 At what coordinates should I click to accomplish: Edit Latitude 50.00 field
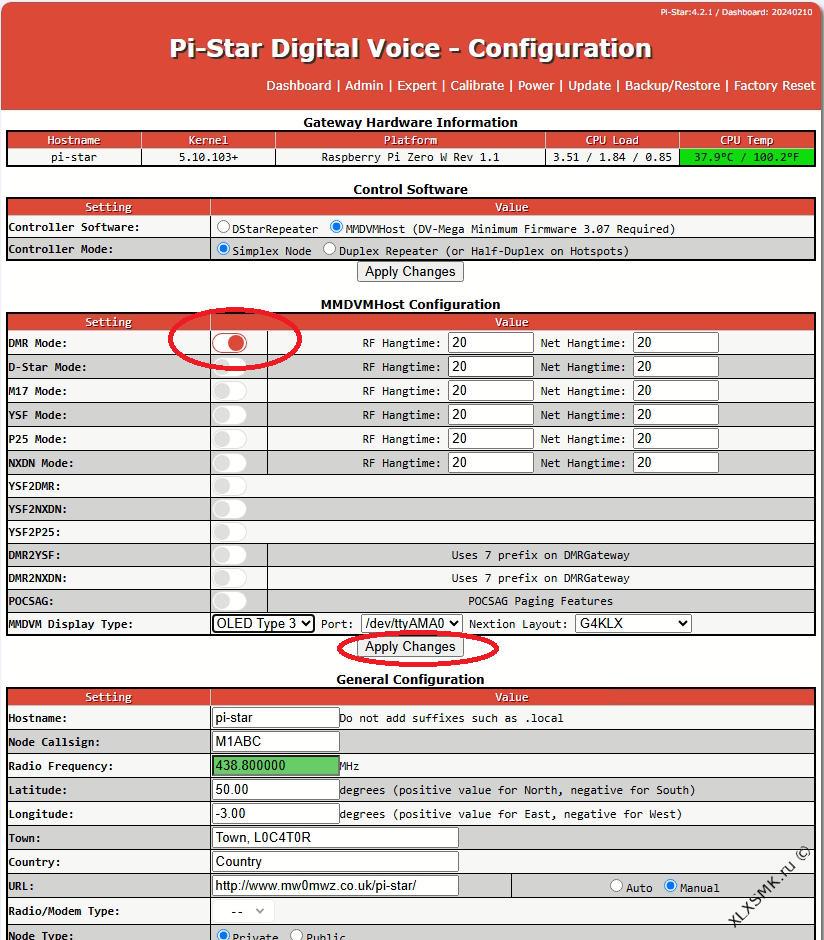point(276,790)
